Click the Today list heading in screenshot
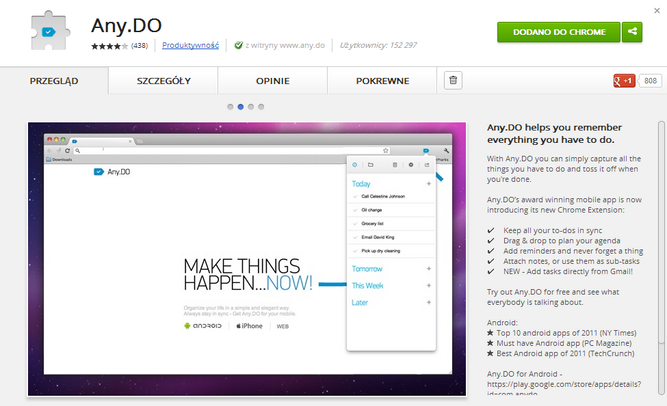This screenshot has width=667, height=406. (361, 184)
